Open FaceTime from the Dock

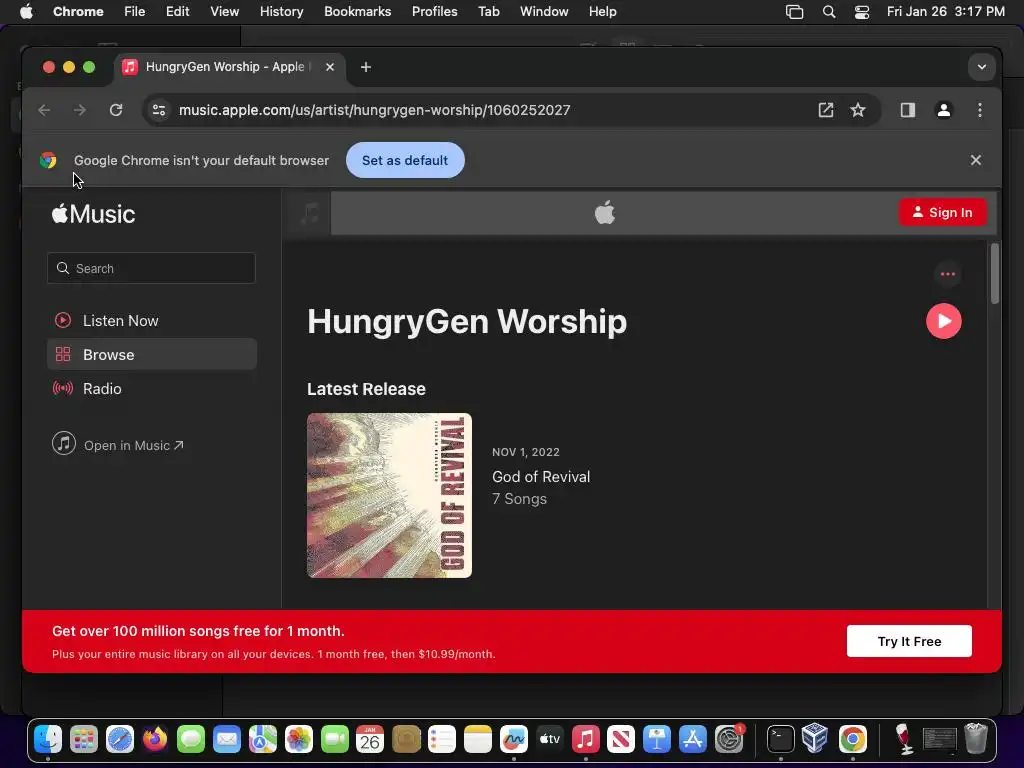pos(334,739)
